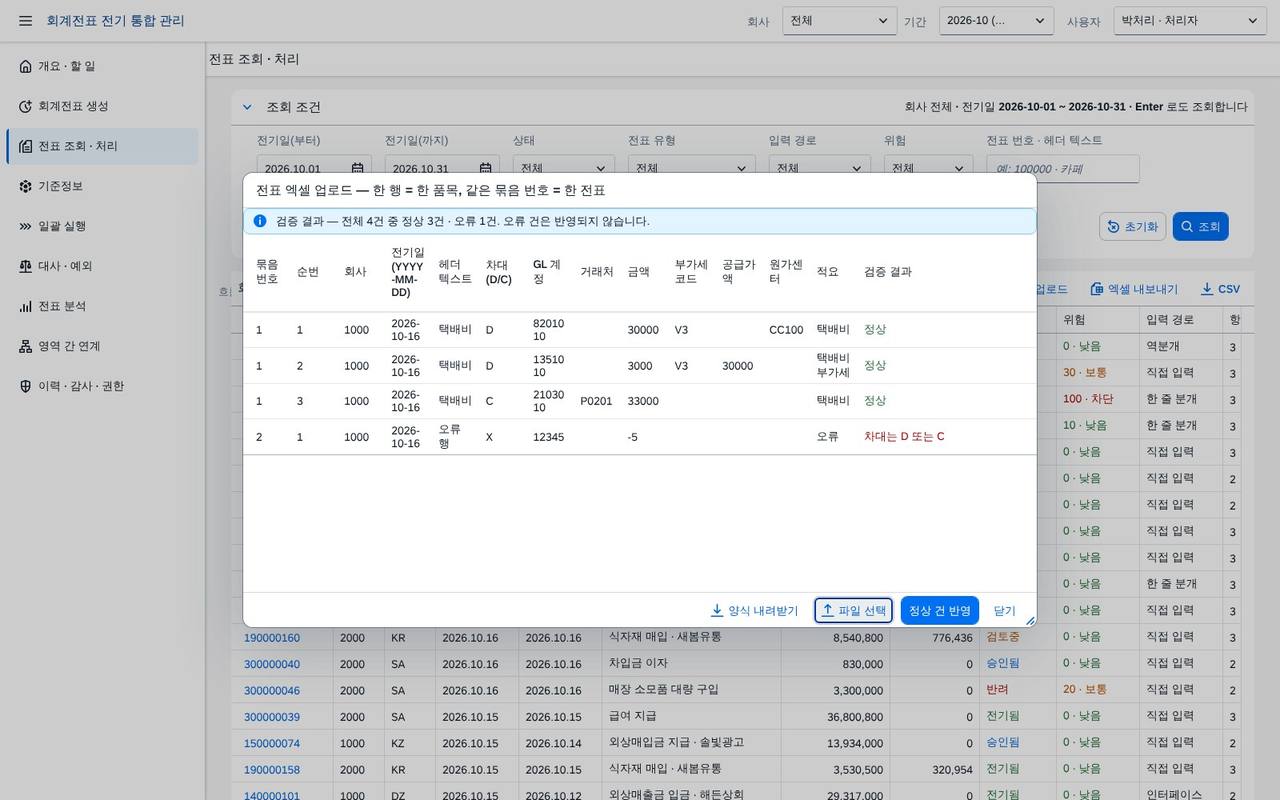Open 전표 분석 sidebar item
Viewport: 1280px width, 800px height.
[102, 306]
